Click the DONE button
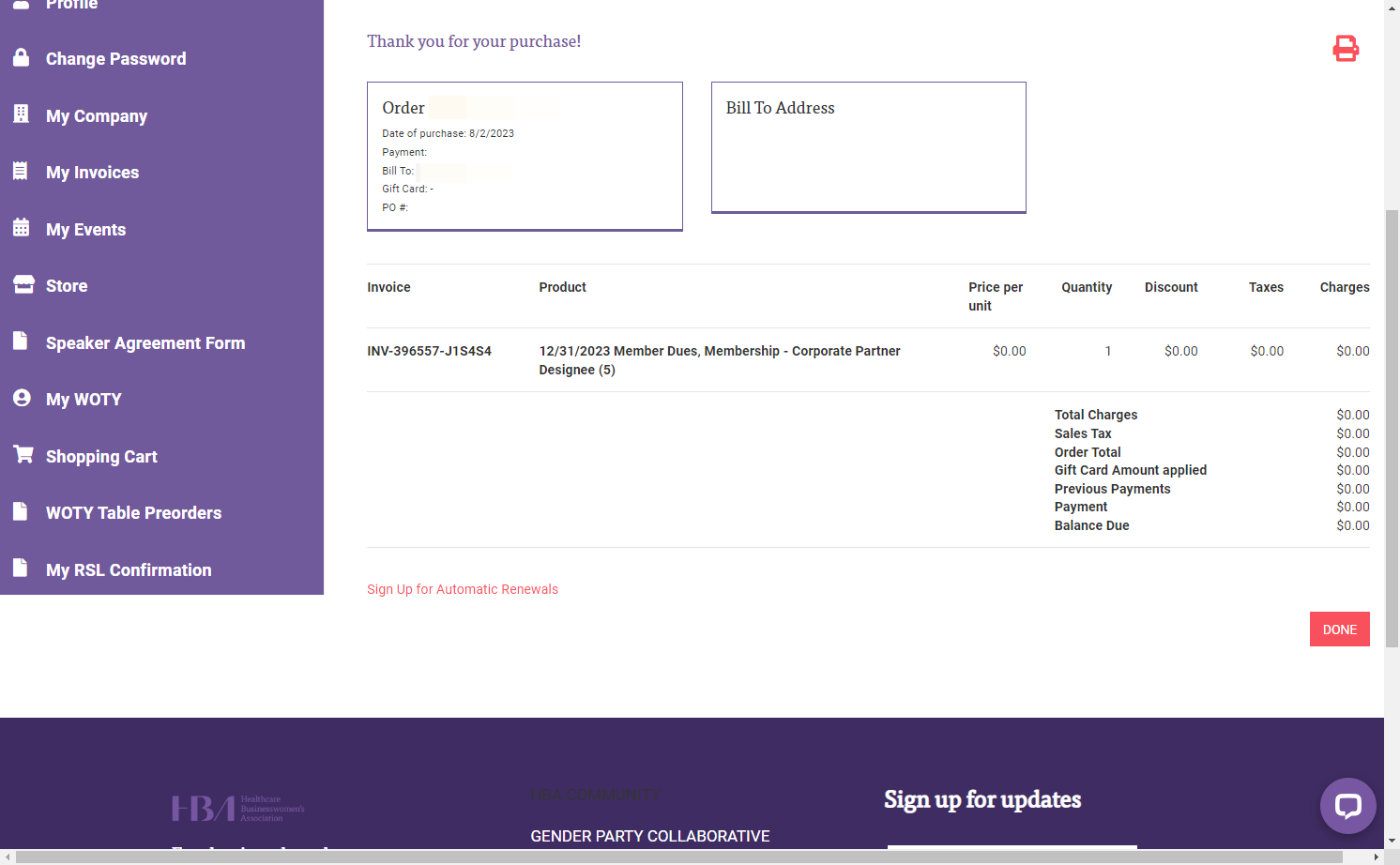Screen dimensions: 1400x865 click(1339, 630)
